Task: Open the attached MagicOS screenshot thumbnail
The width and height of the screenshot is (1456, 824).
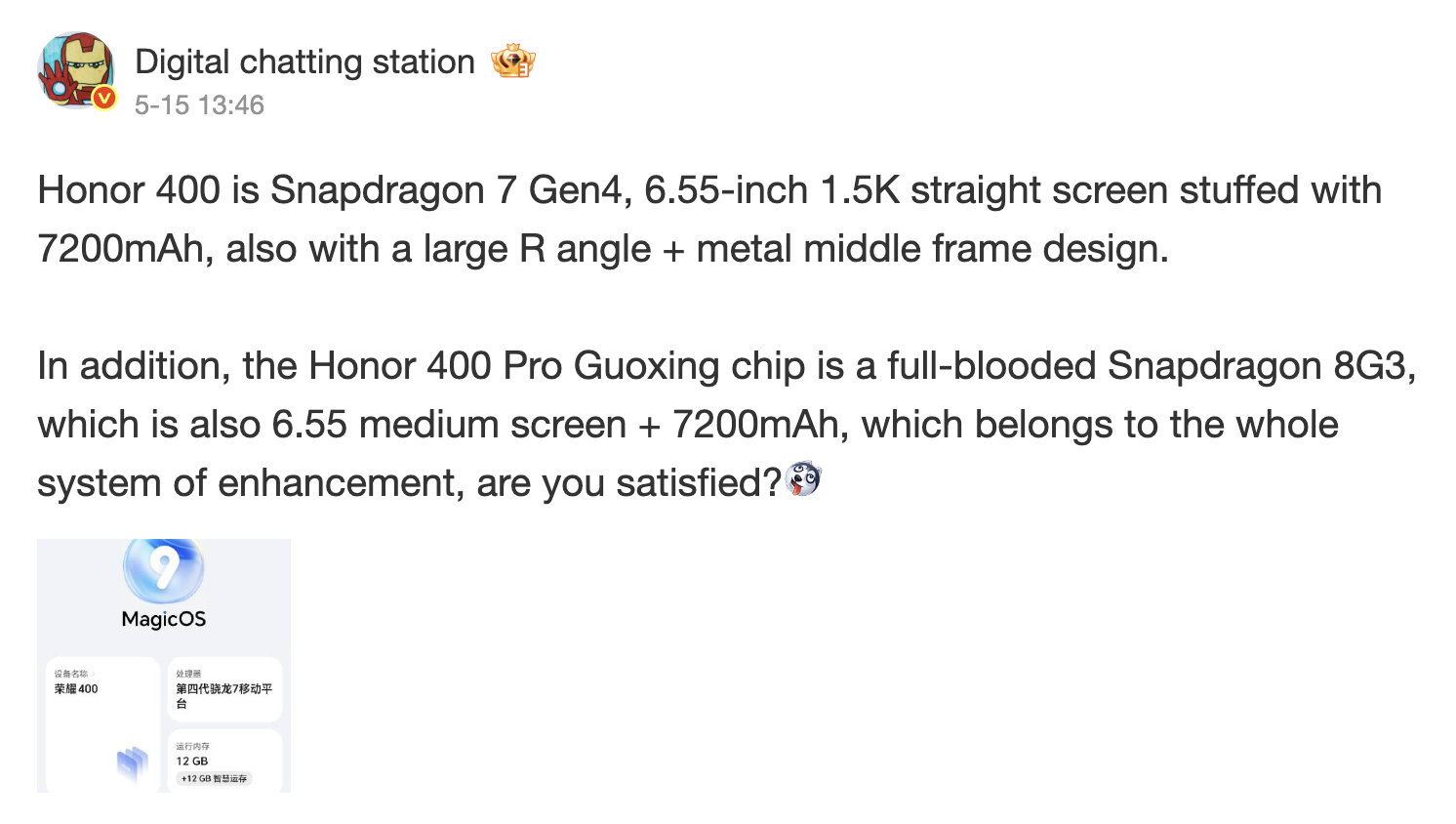Action: pyautogui.click(x=164, y=666)
